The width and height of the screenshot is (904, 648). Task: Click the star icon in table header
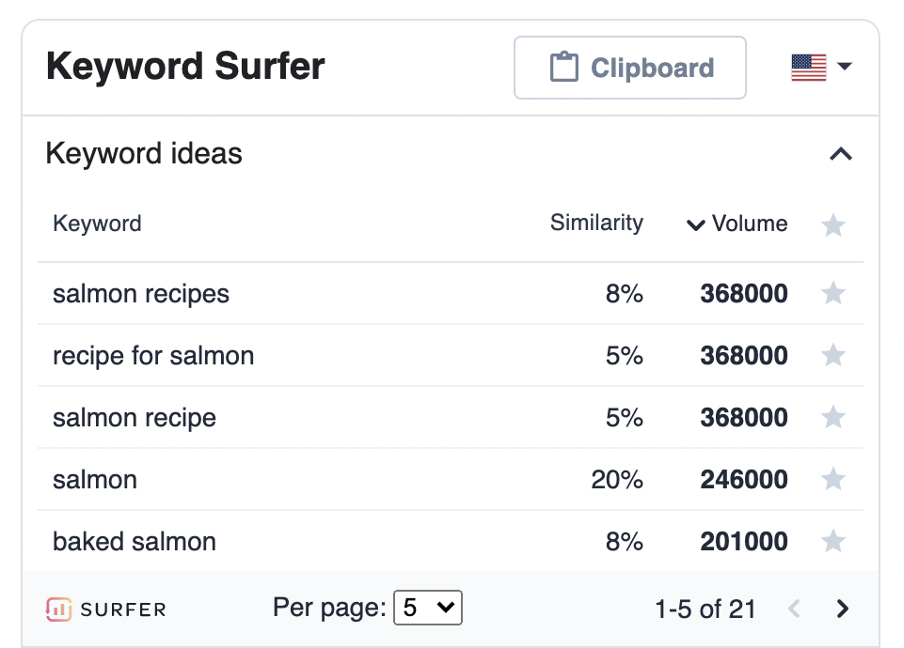(x=833, y=225)
